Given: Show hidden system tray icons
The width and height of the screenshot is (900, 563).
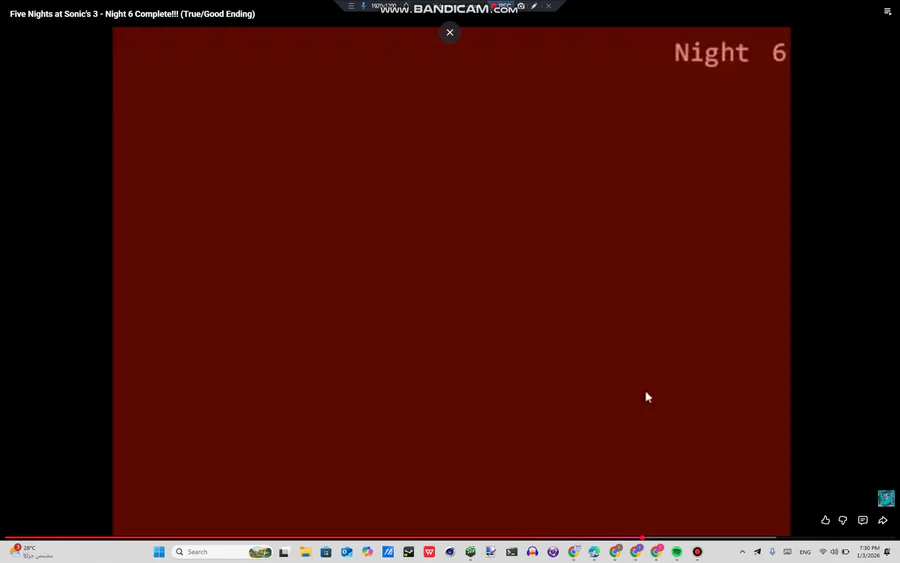Looking at the screenshot, I should click(x=742, y=552).
